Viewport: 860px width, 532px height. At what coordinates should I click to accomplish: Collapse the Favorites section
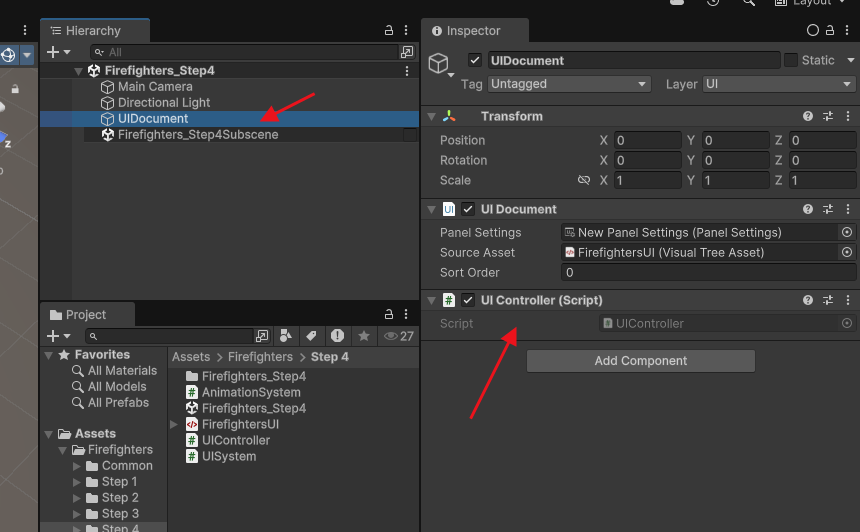(x=49, y=355)
